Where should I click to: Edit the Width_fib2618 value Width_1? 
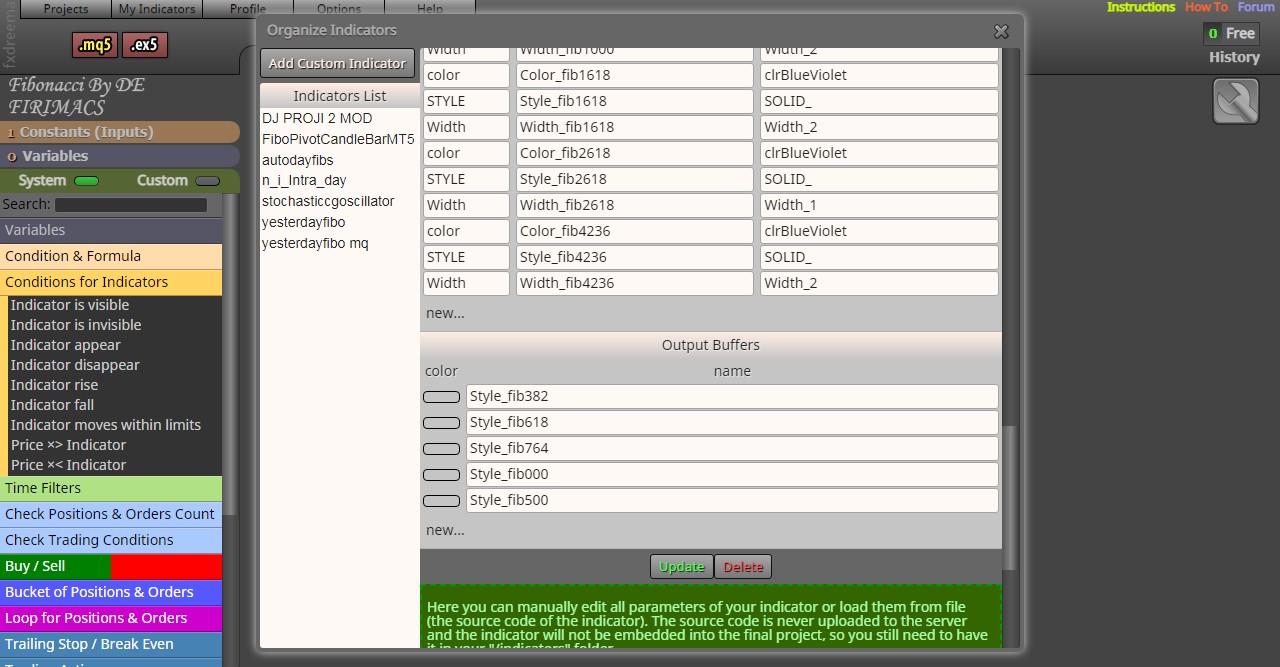(x=880, y=205)
